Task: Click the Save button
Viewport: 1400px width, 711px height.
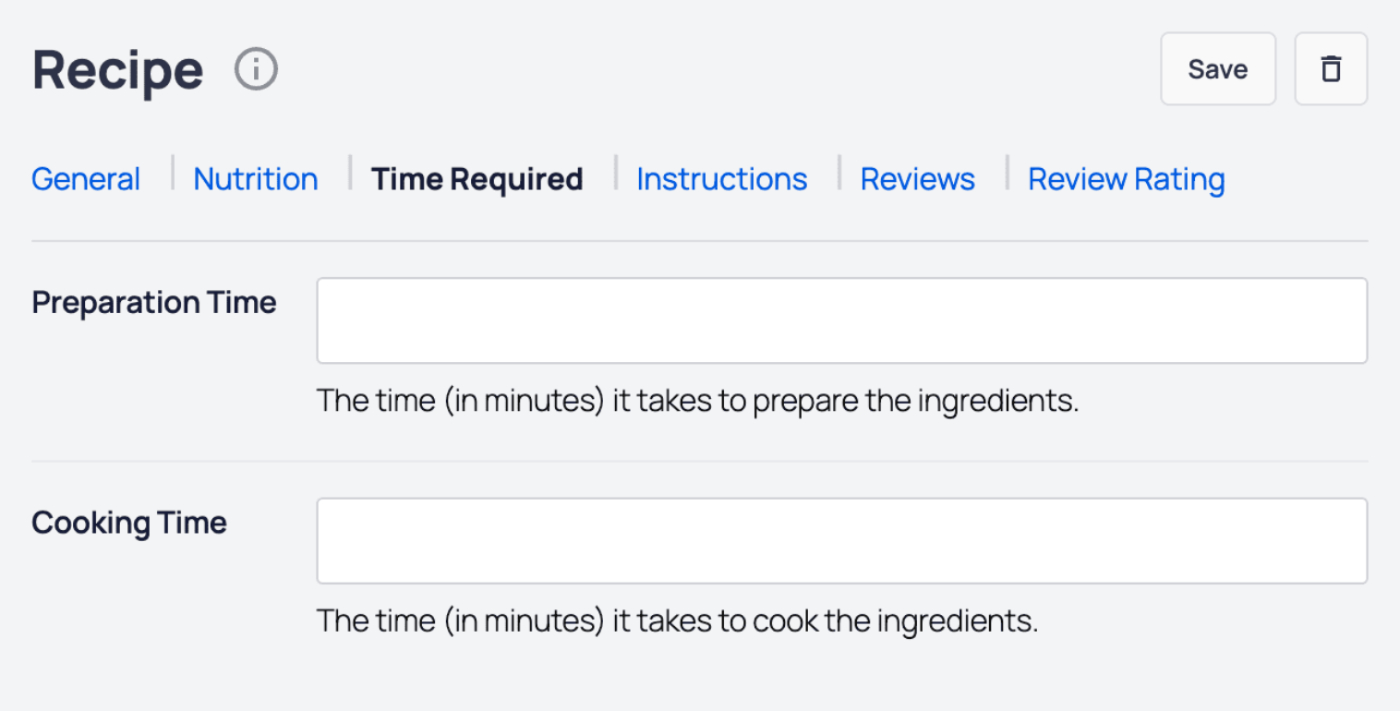Action: point(1217,68)
